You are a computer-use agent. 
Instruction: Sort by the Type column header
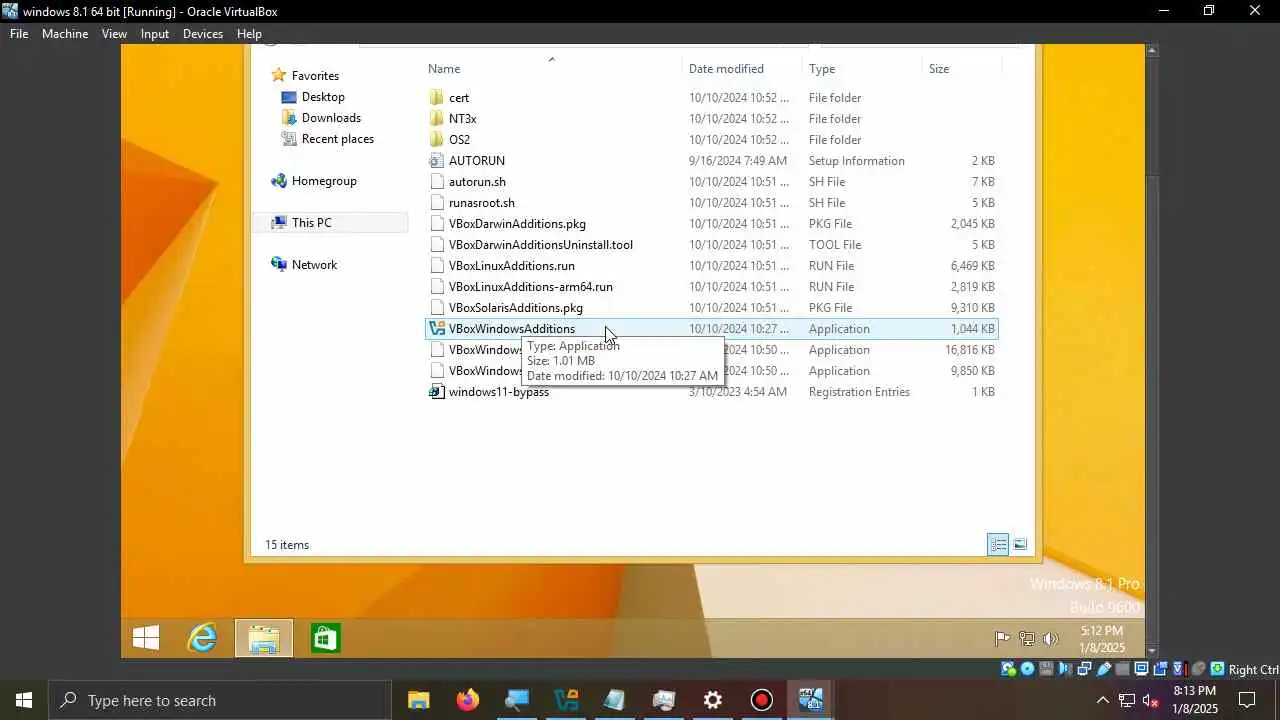pos(822,69)
